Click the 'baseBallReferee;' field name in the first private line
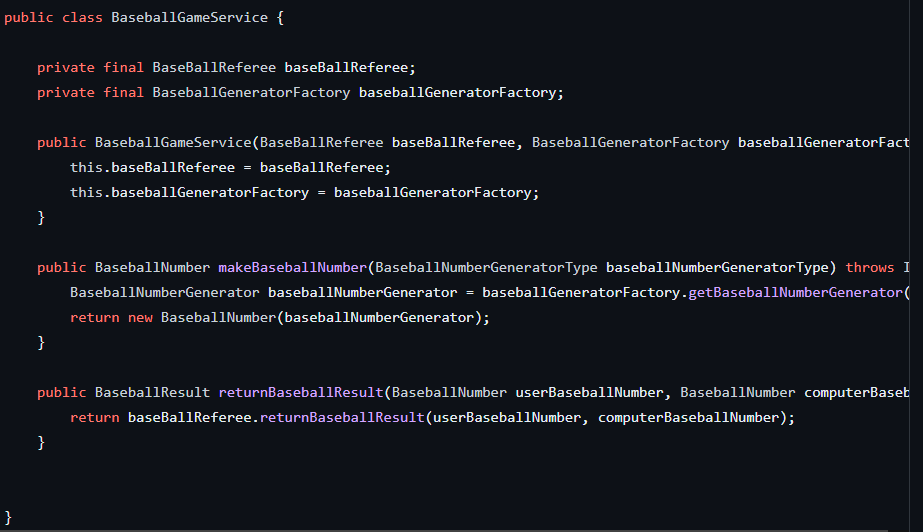Image resolution: width=923 pixels, height=532 pixels. 350,68
